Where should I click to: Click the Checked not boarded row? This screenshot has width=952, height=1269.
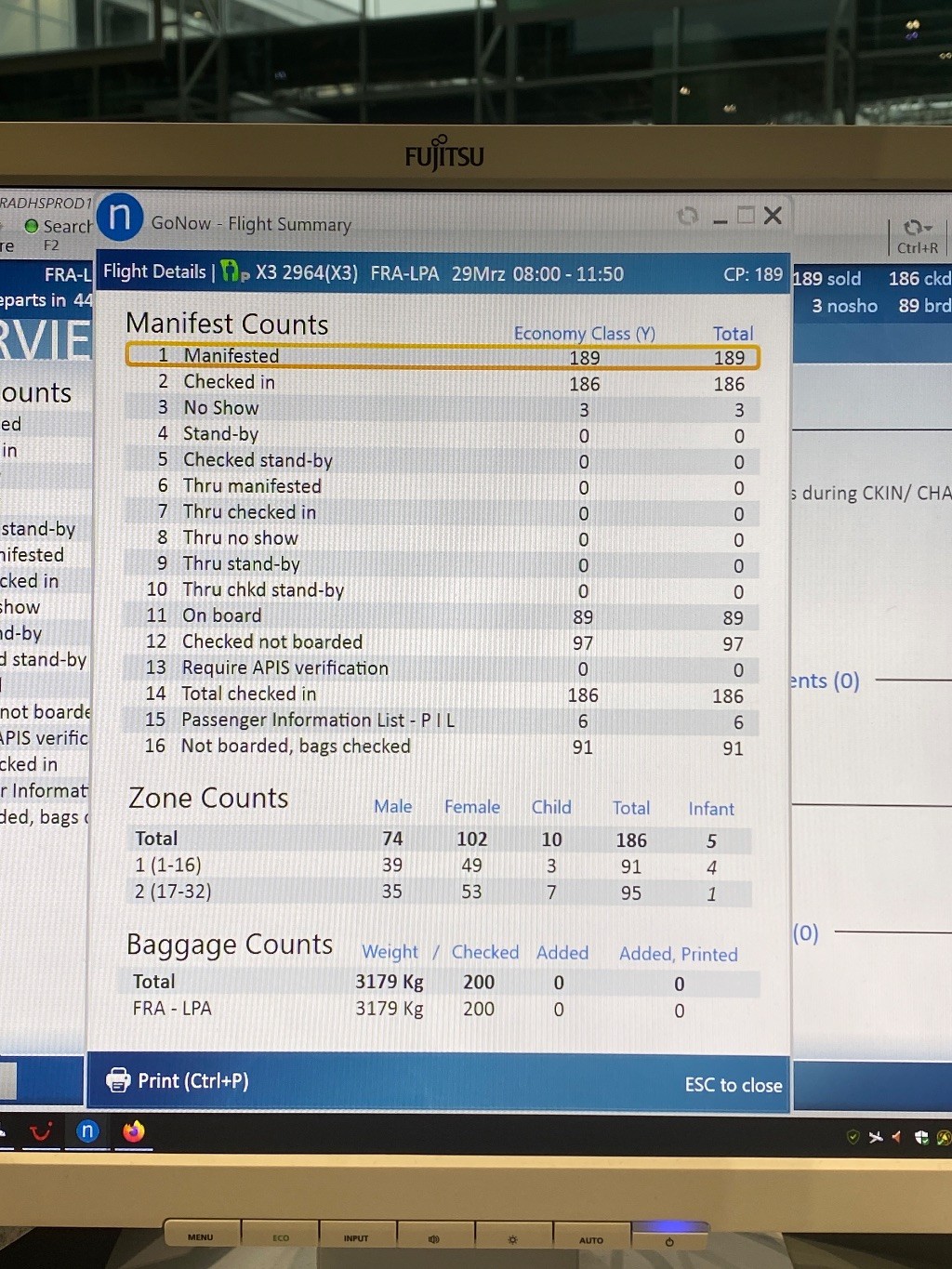click(443, 642)
